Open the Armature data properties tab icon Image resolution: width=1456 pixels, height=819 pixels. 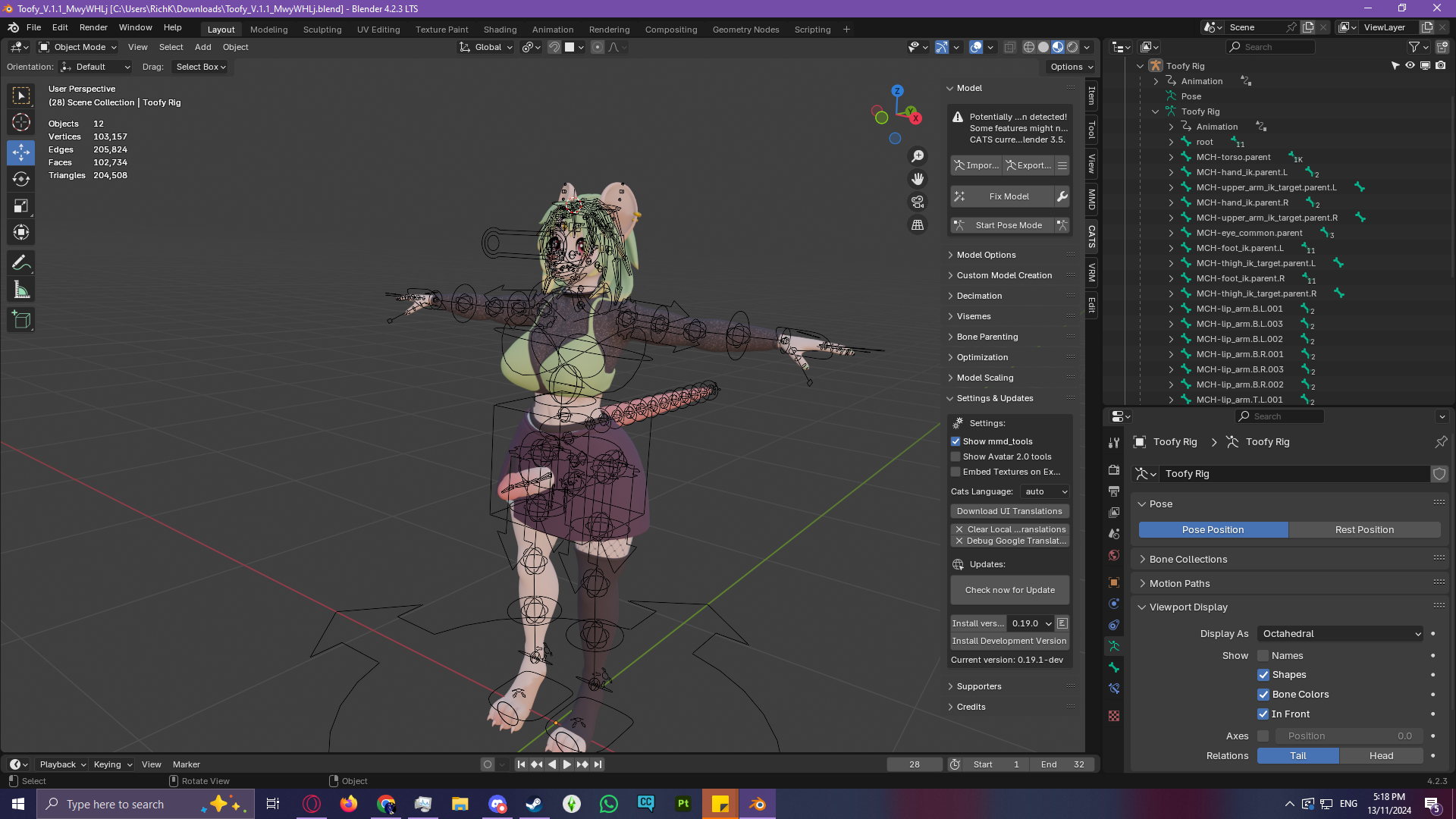point(1114,646)
